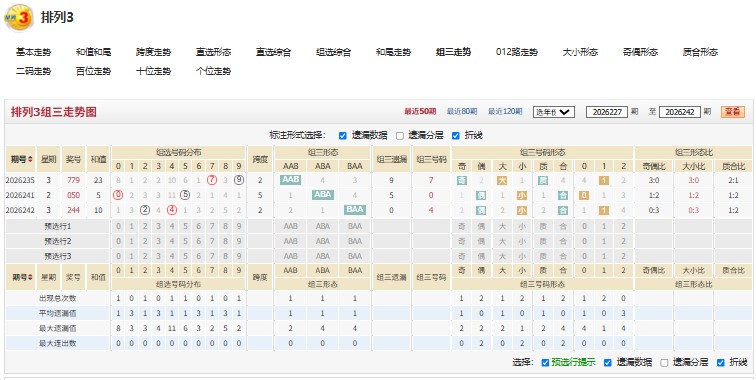Click the winning number 779
Image resolution: width=756 pixels, height=380 pixels.
tap(73, 180)
